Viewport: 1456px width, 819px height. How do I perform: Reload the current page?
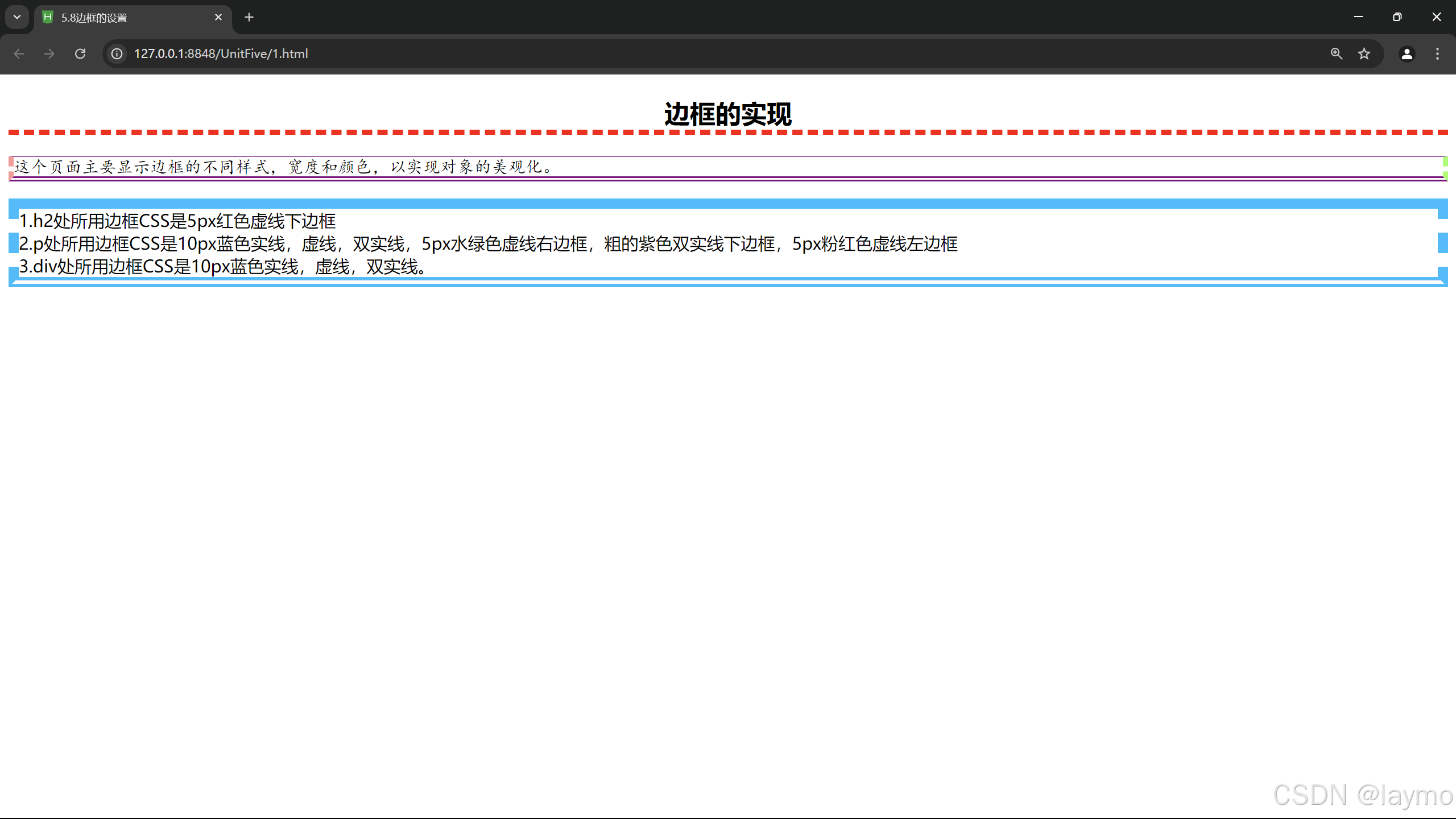click(80, 53)
